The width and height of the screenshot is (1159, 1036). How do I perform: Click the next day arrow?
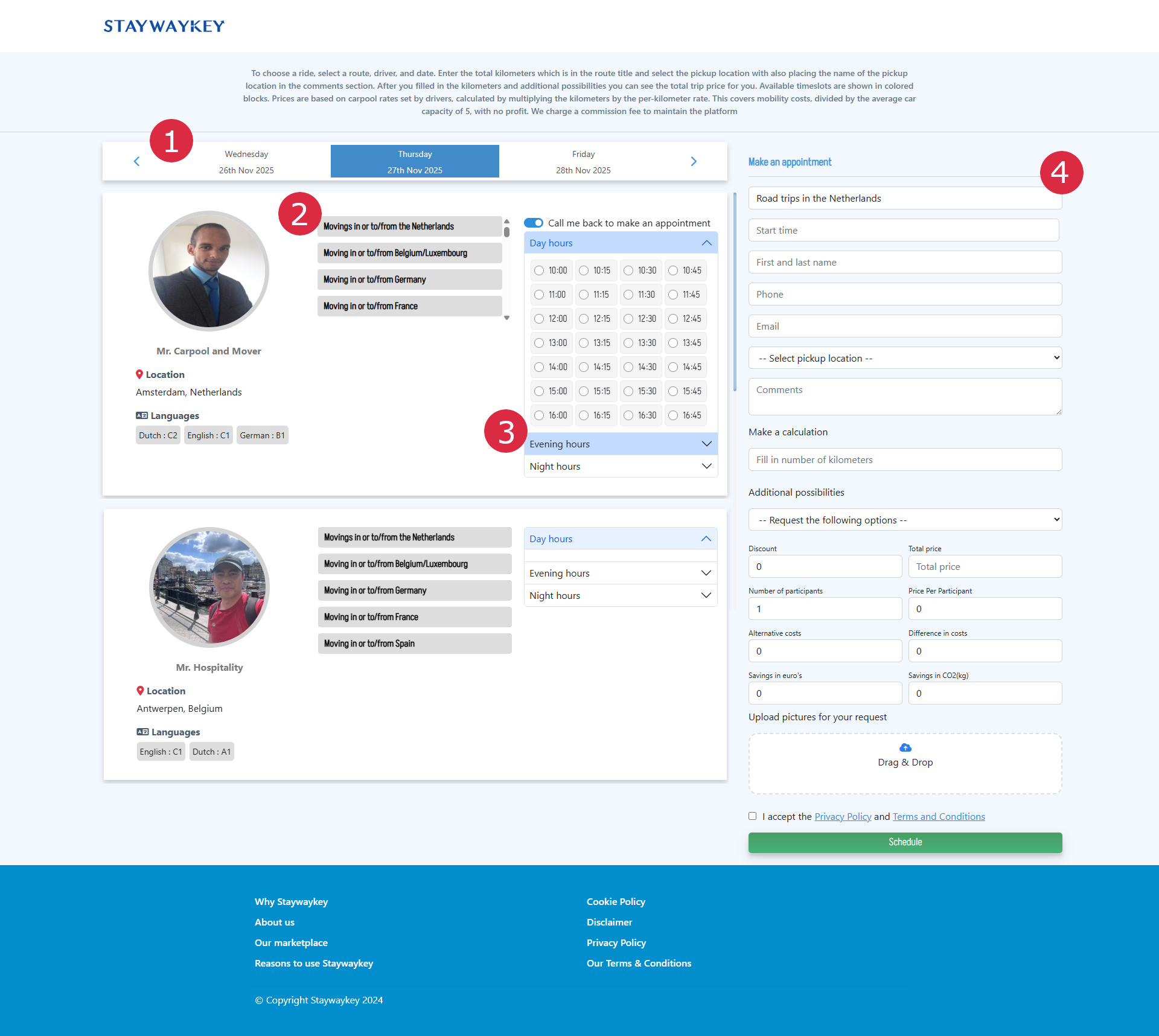[694, 161]
